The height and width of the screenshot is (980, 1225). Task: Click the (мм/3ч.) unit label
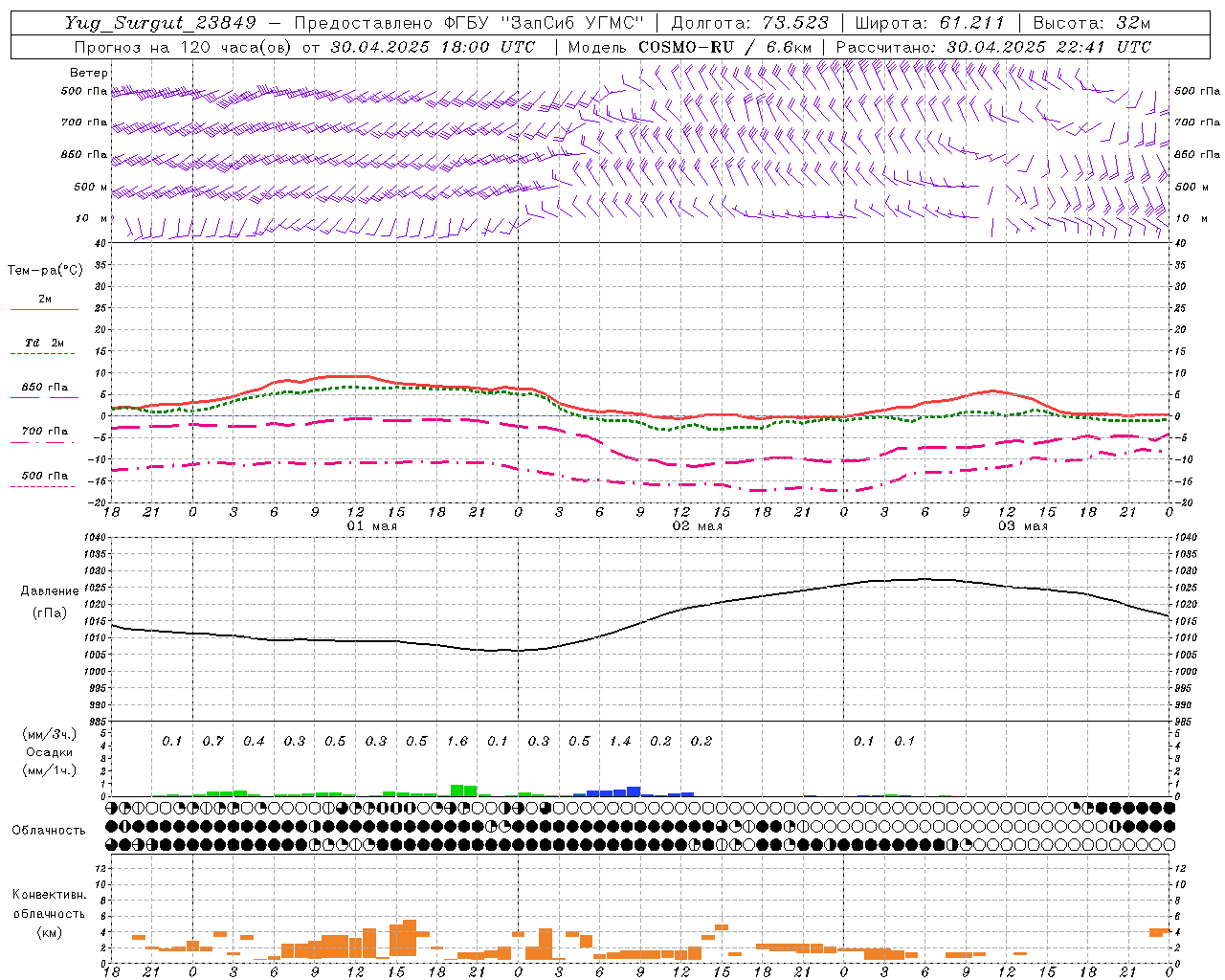[x=50, y=734]
